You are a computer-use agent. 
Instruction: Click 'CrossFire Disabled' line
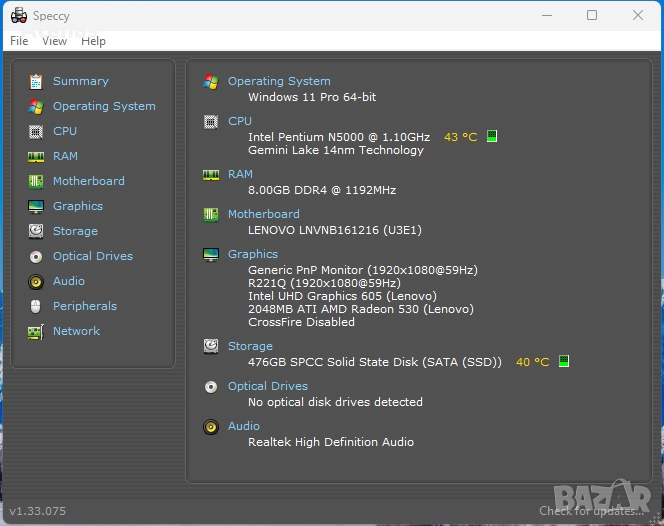[302, 322]
